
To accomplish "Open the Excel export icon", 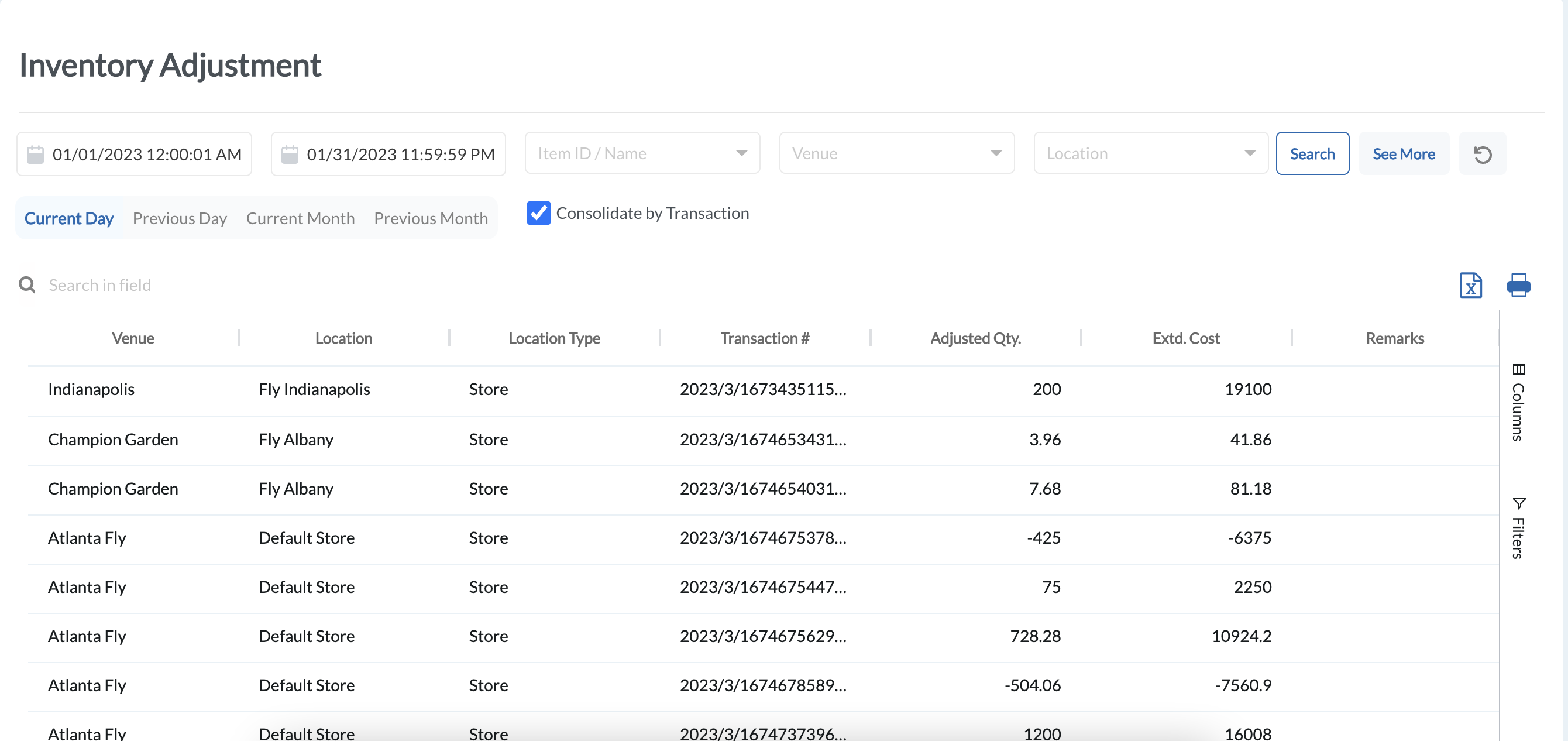I will [1471, 285].
